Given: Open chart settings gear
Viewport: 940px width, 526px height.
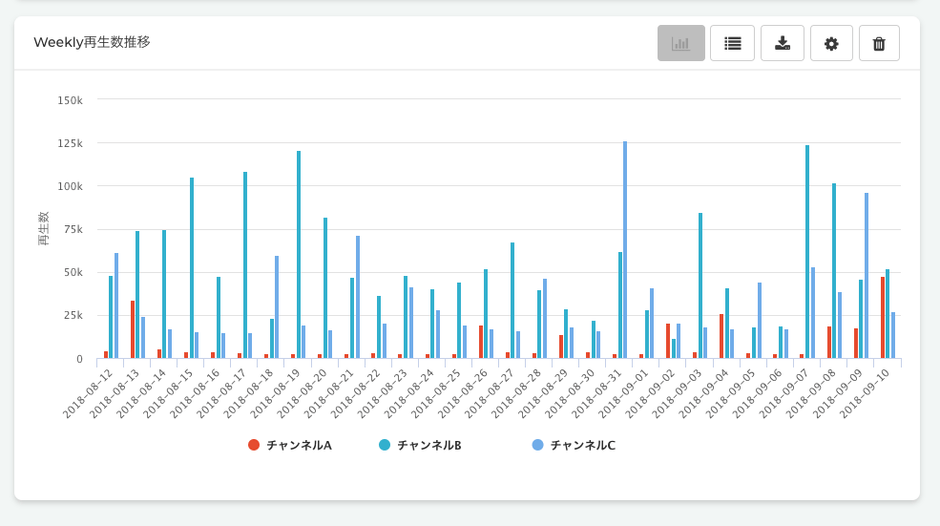Looking at the screenshot, I should [x=831, y=43].
